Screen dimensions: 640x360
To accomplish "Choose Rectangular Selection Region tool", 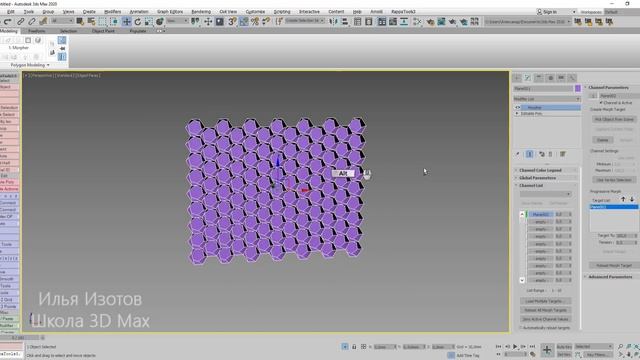I will [x=102, y=22].
